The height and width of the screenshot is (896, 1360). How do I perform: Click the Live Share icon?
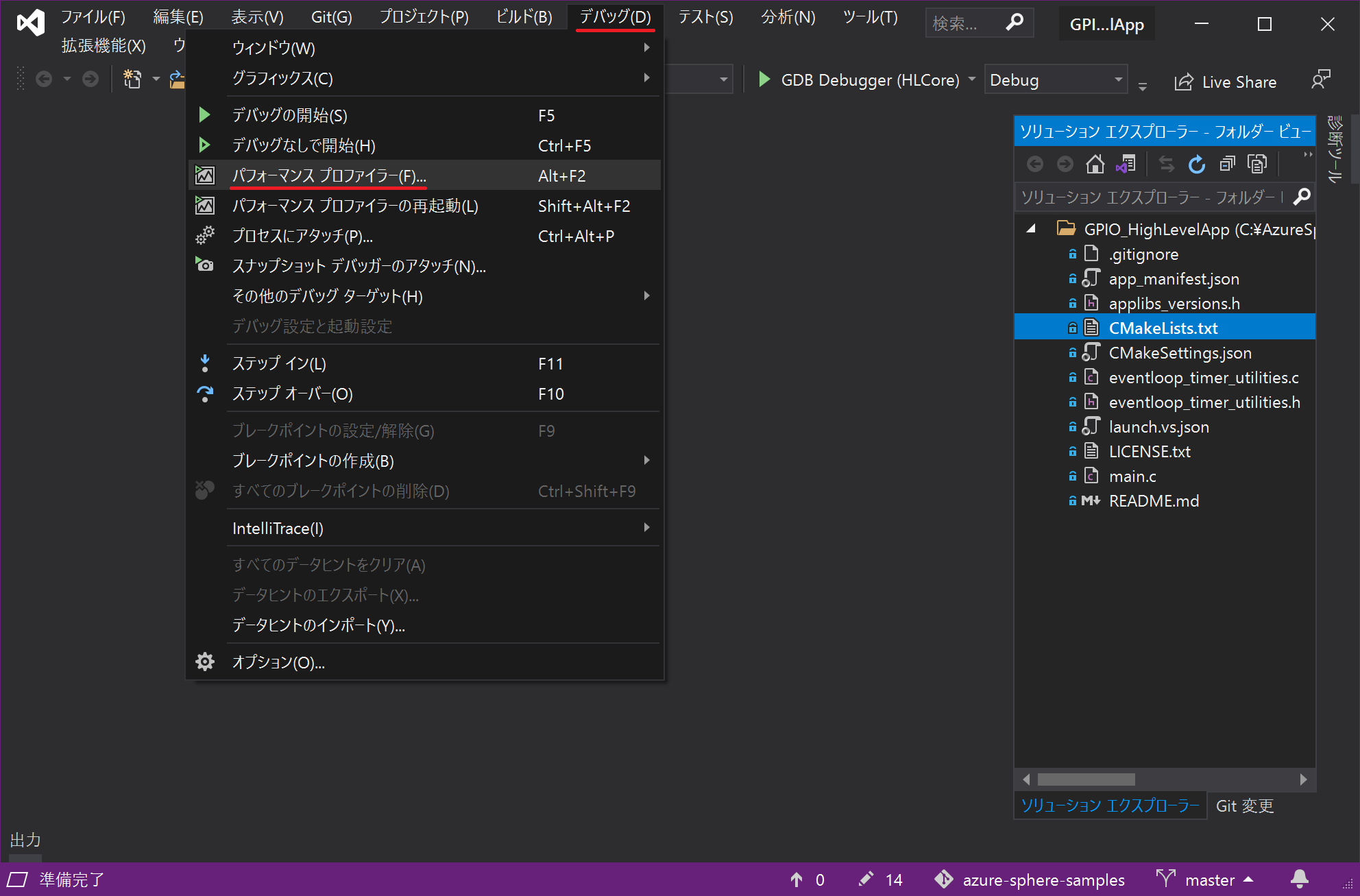[1184, 82]
